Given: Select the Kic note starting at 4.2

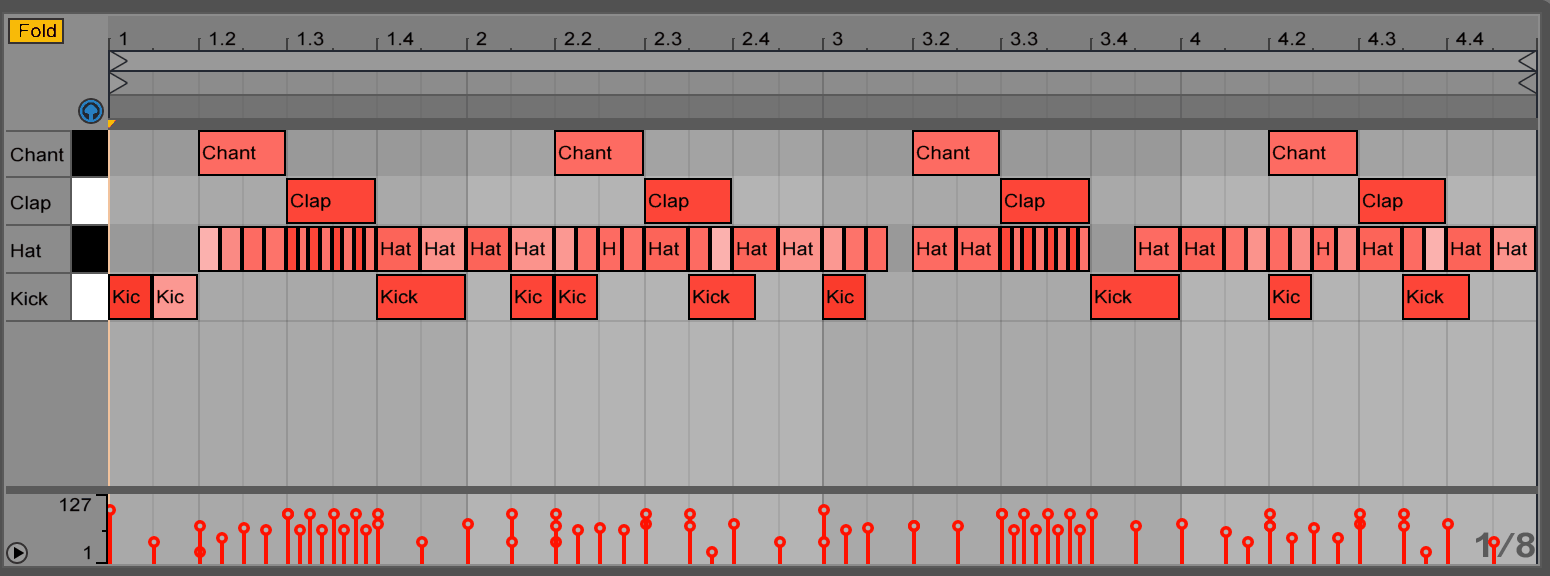Looking at the screenshot, I should [1290, 297].
